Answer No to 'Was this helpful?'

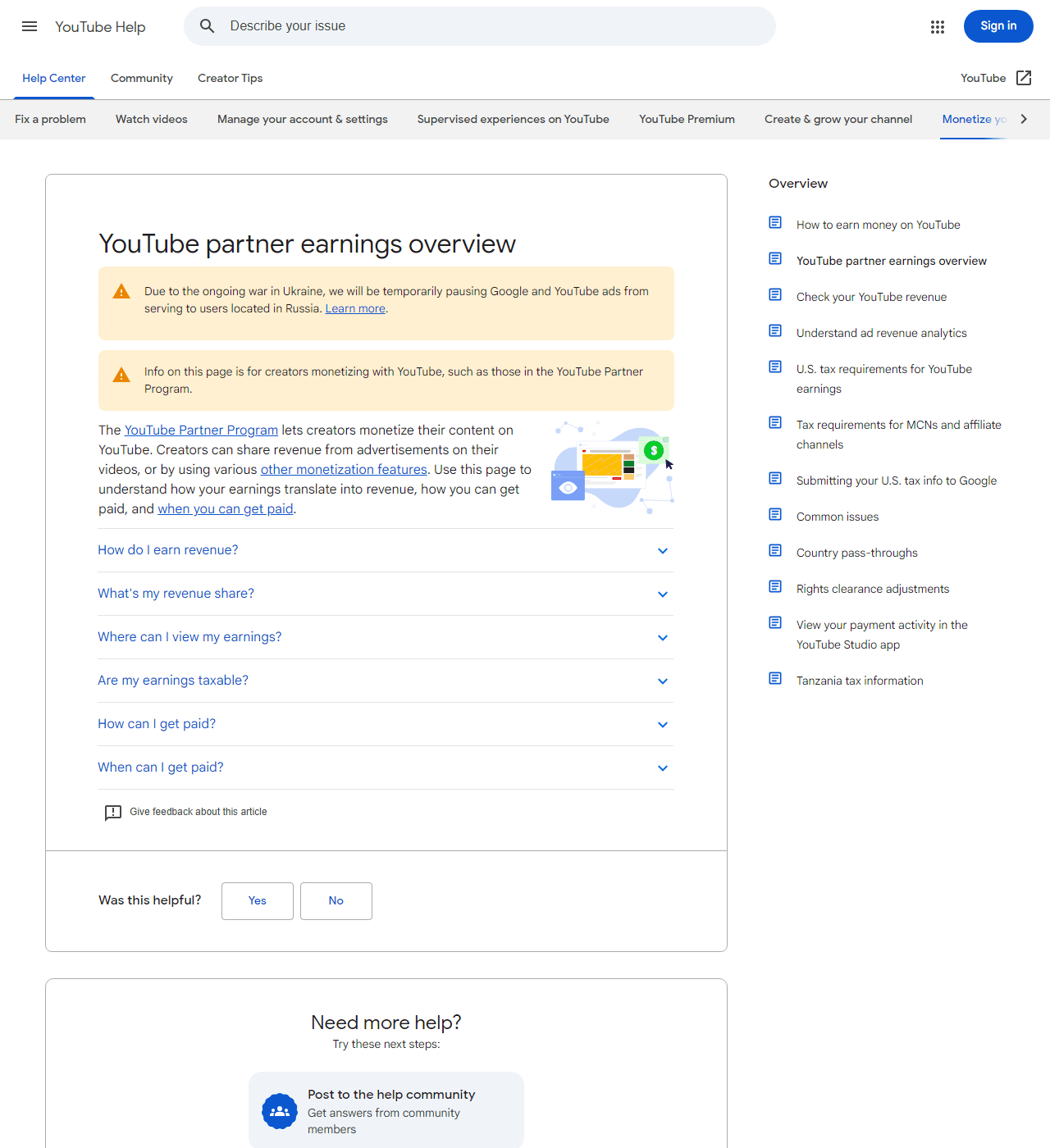[x=336, y=901]
